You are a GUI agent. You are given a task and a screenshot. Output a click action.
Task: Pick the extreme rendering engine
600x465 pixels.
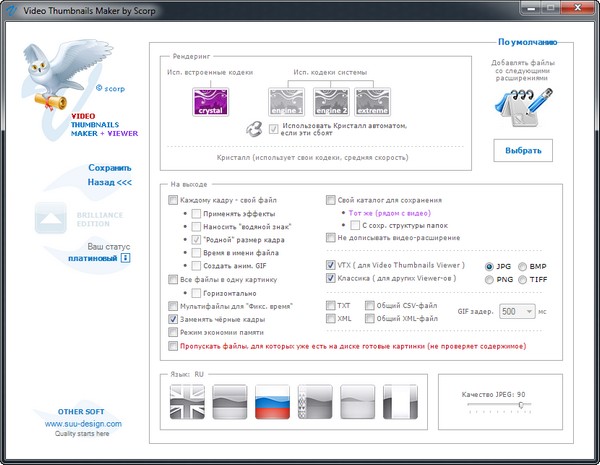[371, 100]
